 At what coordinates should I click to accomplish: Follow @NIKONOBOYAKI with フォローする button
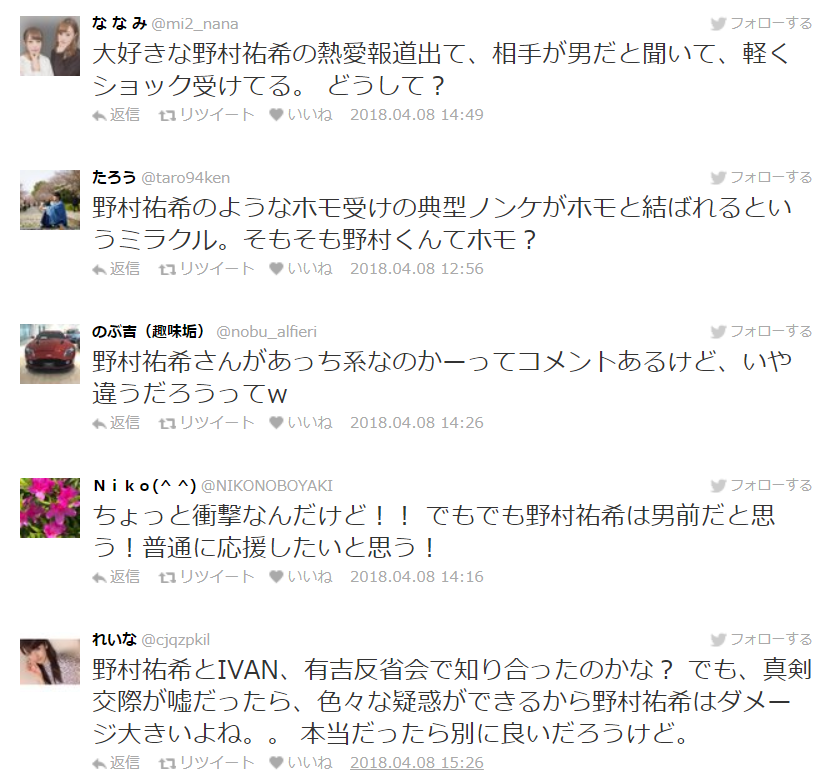[x=761, y=486]
